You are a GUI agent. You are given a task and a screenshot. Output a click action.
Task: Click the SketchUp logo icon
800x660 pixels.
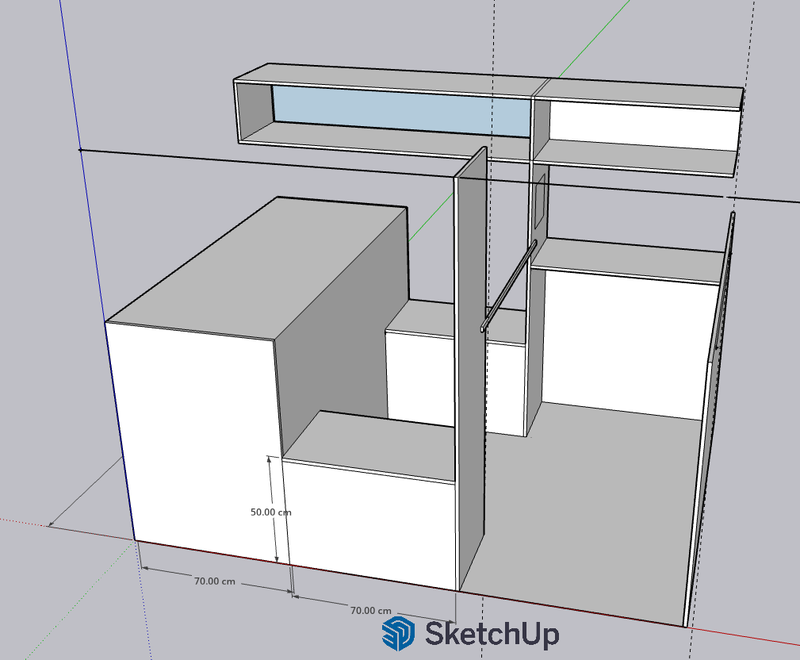pyautogui.click(x=400, y=633)
